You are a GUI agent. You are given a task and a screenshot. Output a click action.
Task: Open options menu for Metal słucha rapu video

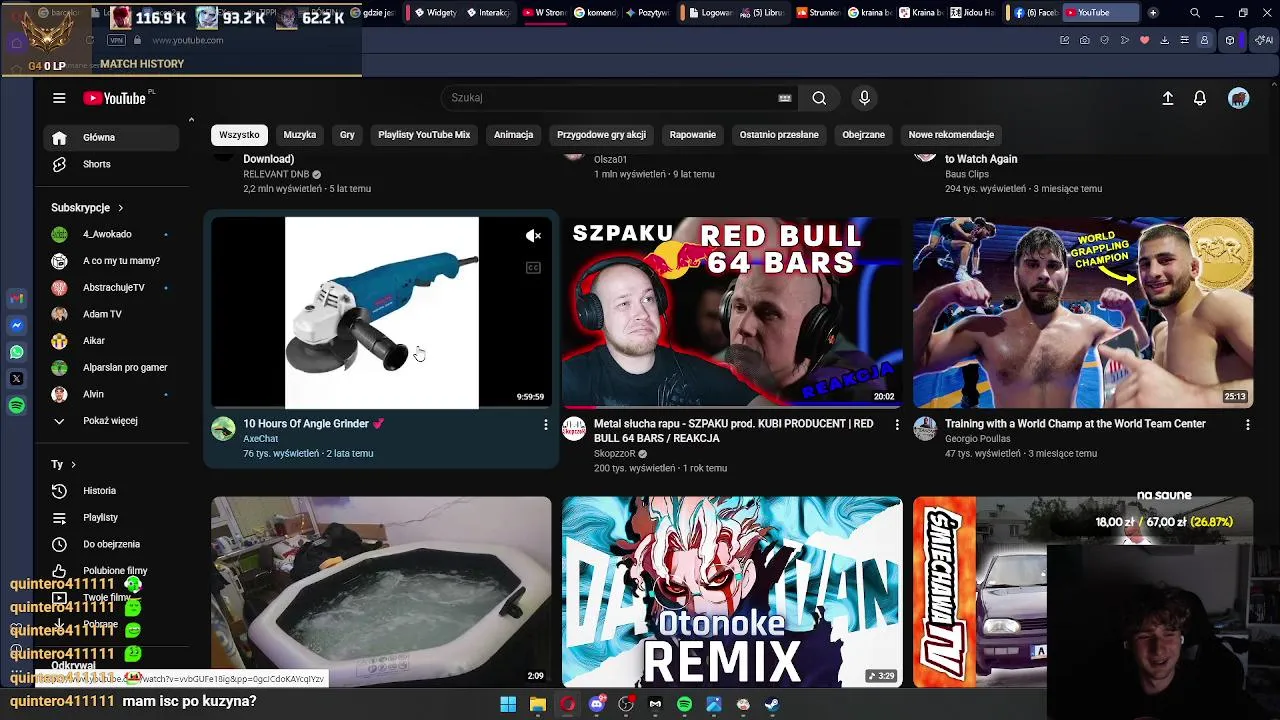896,425
